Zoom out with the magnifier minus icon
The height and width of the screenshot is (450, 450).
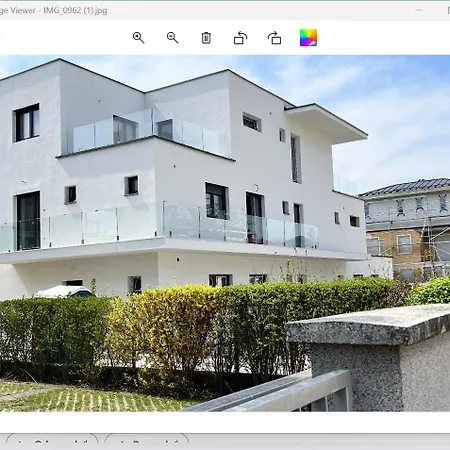click(172, 38)
